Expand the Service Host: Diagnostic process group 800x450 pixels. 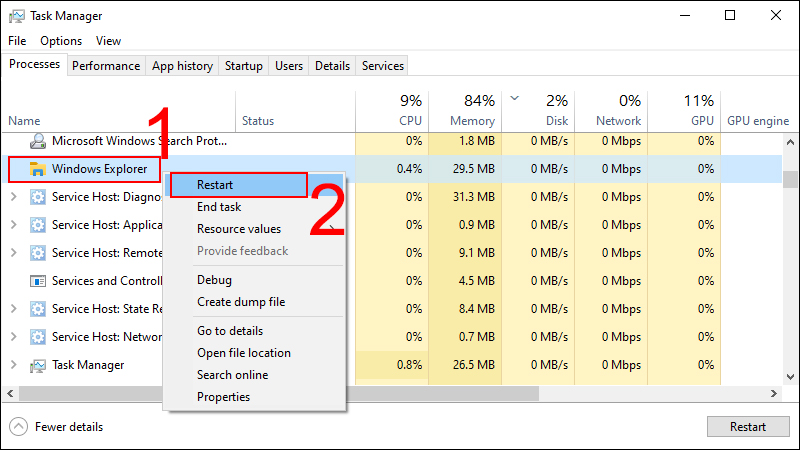pyautogui.click(x=14, y=197)
